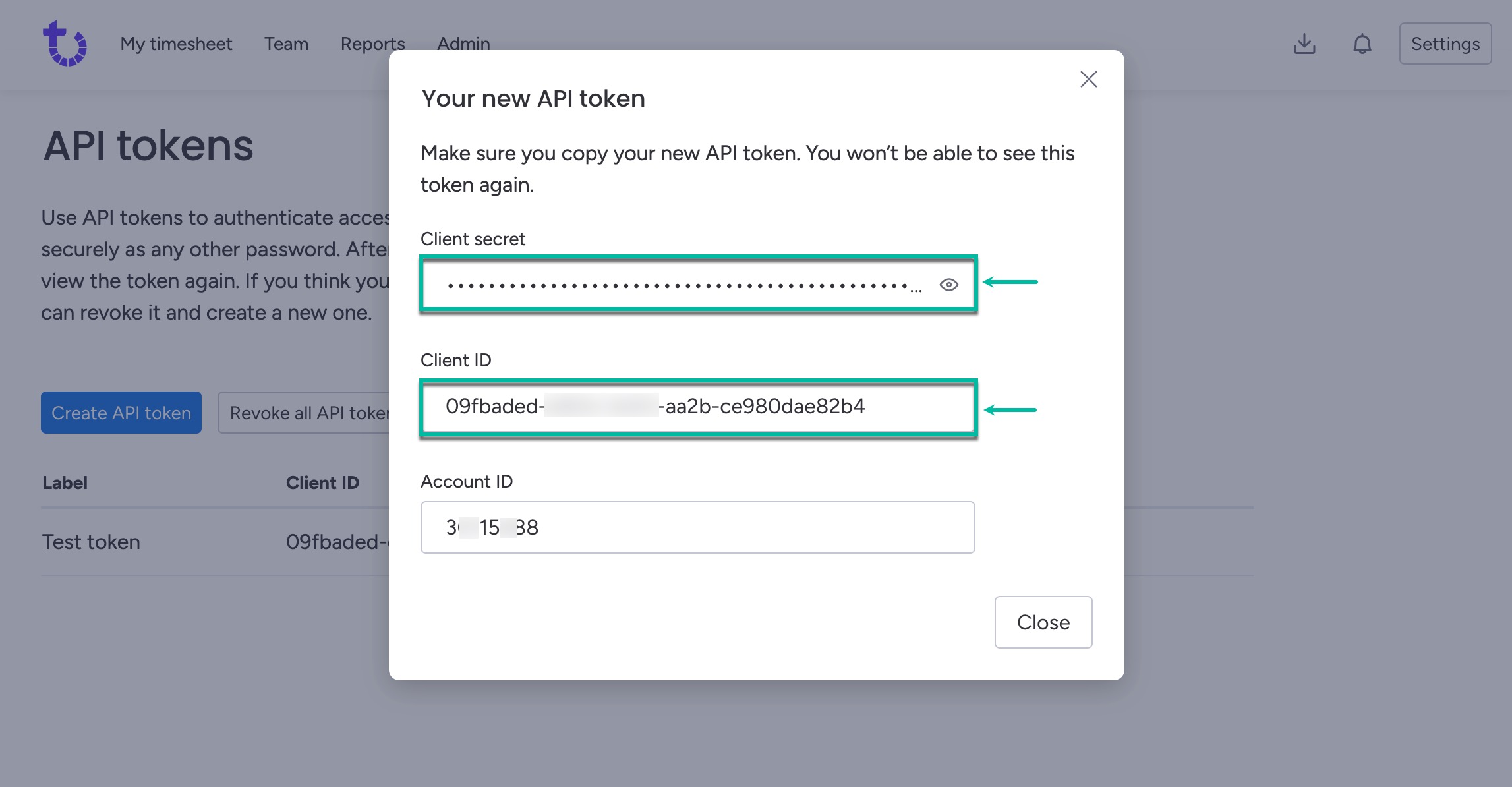
Task: Focus the Client secret field
Action: [679, 285]
